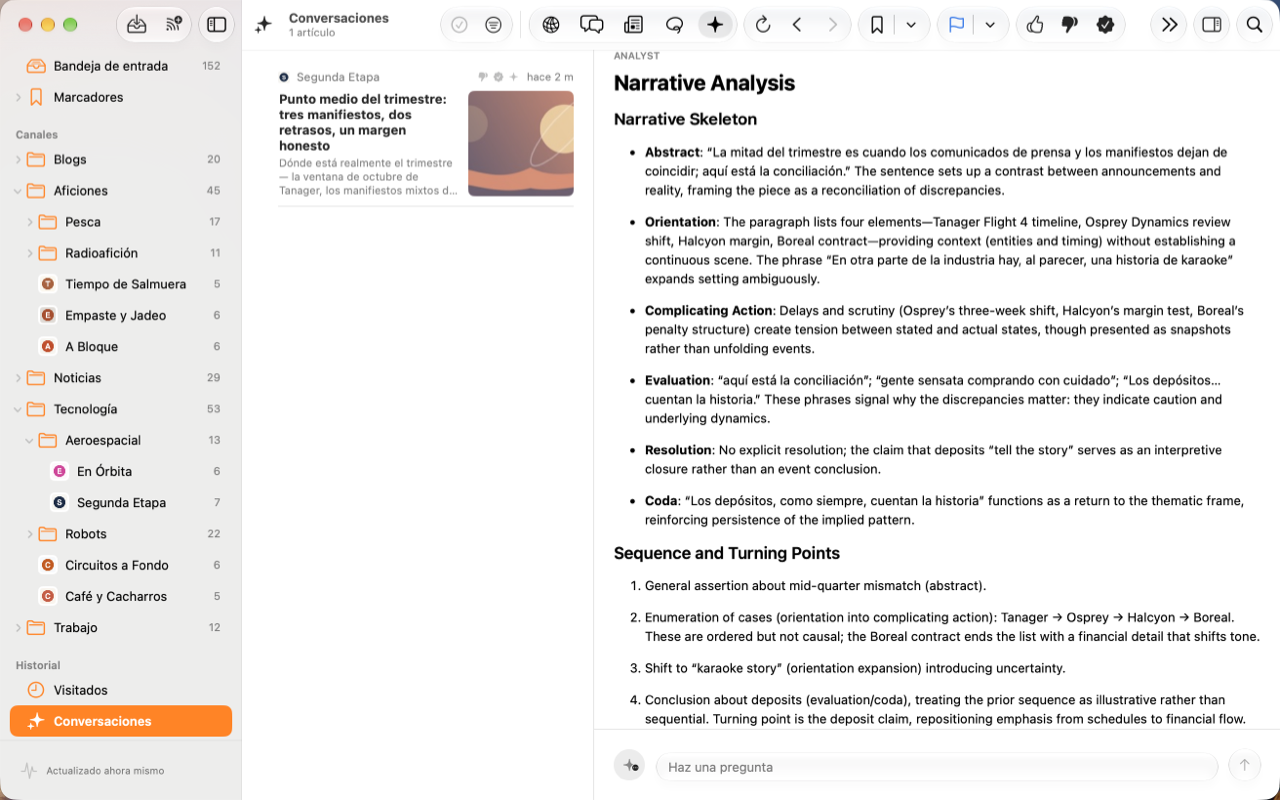Click the sparkle icon beside the question field
This screenshot has width=1280, height=800.
coord(630,766)
